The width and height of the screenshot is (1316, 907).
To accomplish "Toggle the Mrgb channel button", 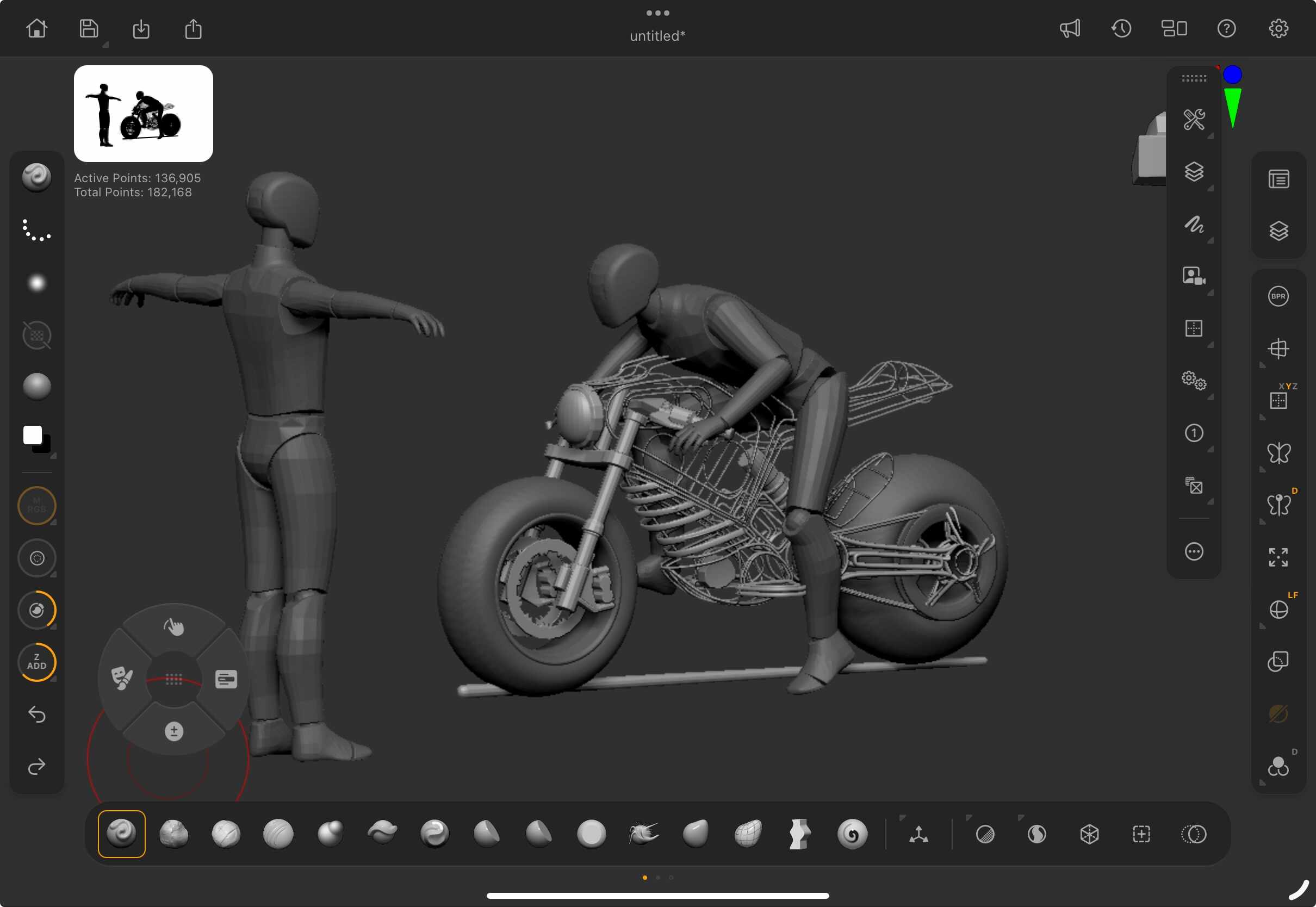I will [x=37, y=505].
